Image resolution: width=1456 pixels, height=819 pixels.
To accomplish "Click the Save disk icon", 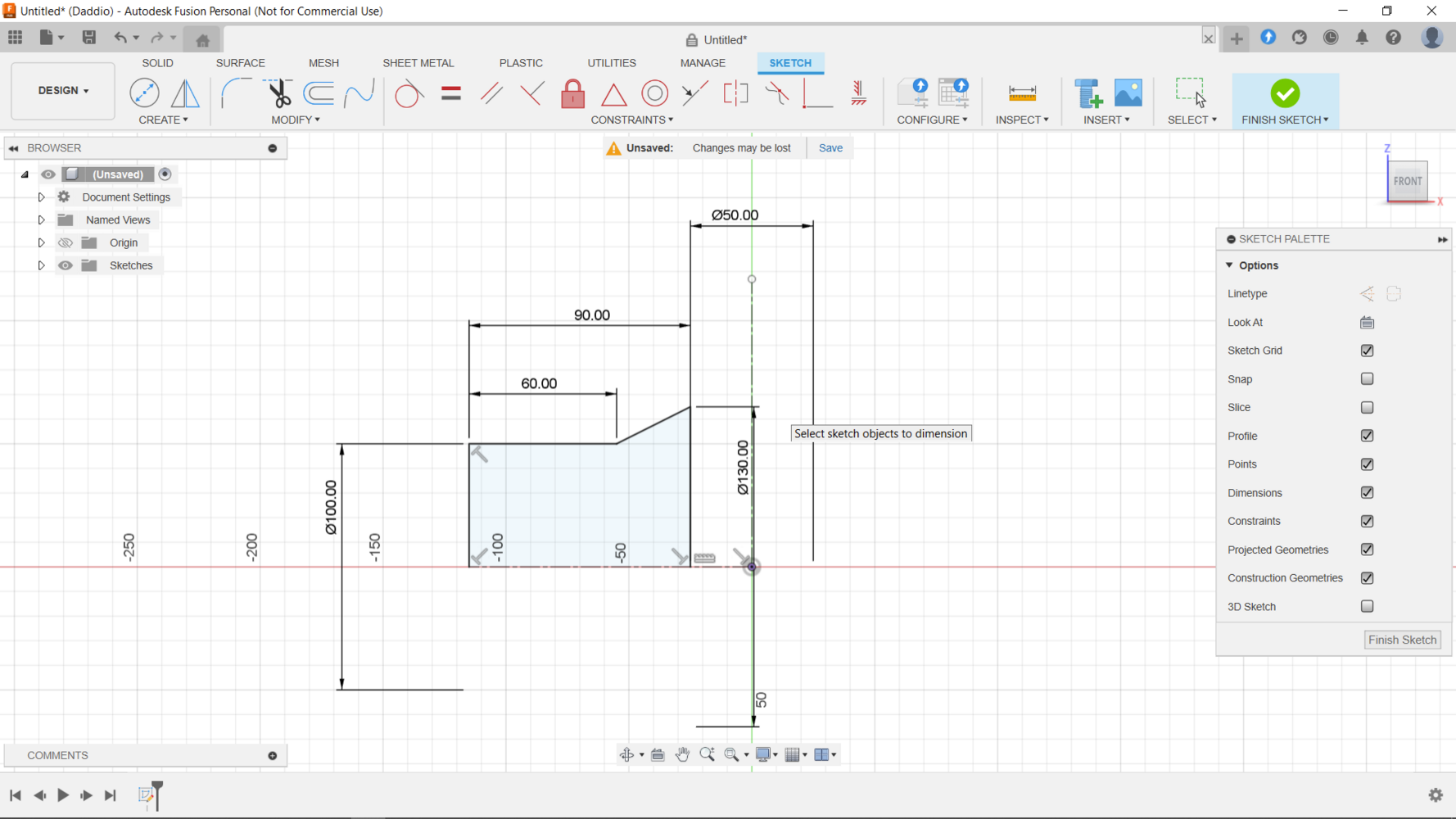I will pos(89,38).
